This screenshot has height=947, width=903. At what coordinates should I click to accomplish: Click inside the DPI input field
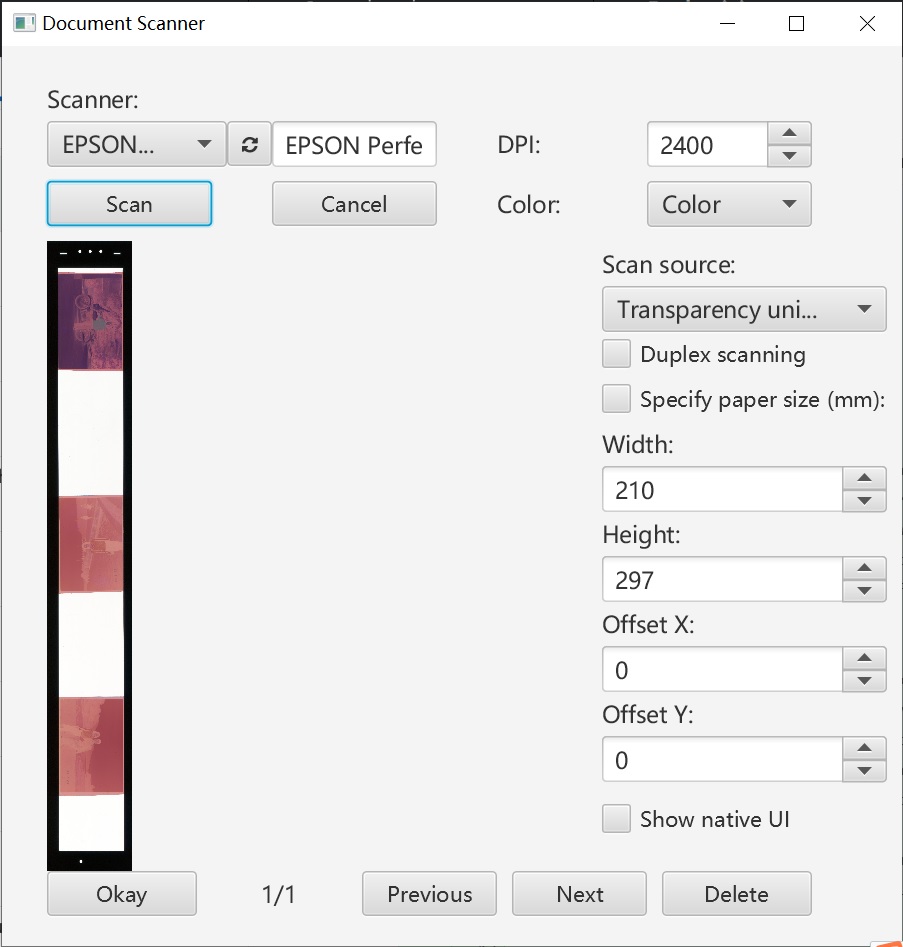(710, 144)
